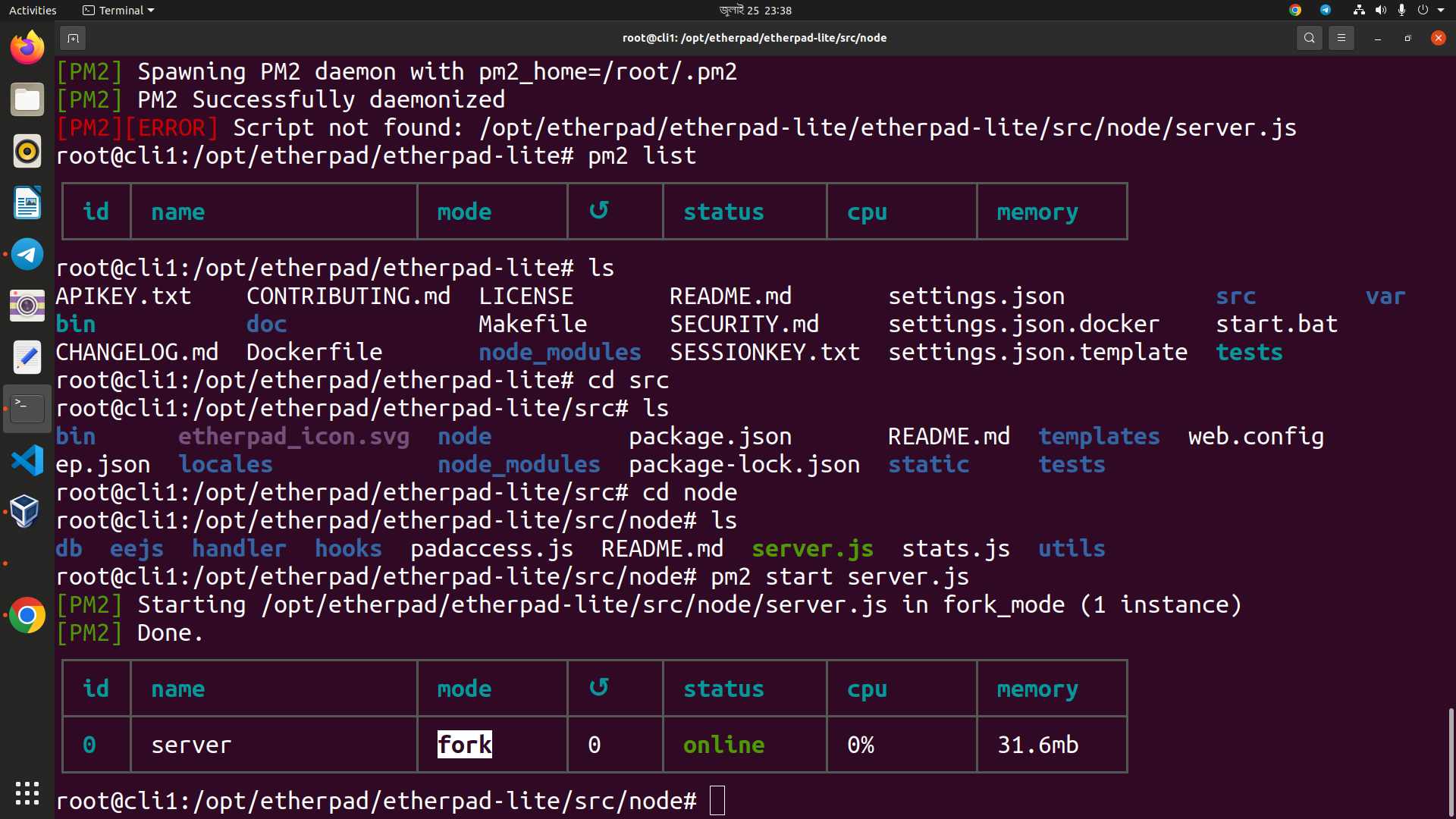This screenshot has height=819, width=1456.
Task: Click 'APIKEY.txt' in the listing
Action: click(x=124, y=296)
